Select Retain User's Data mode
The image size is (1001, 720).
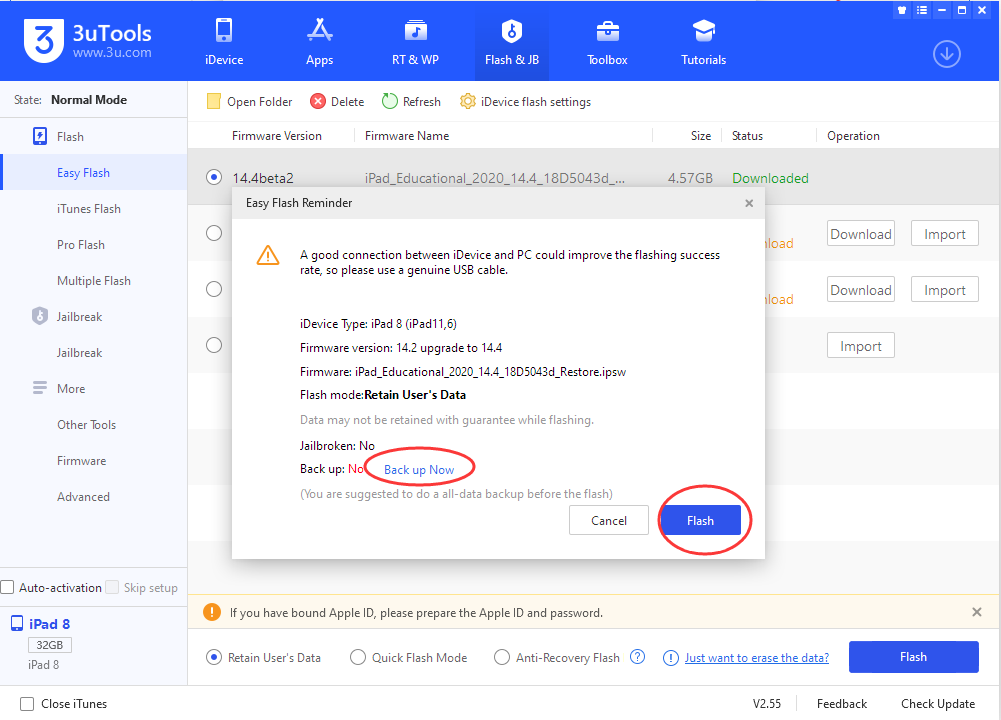pyautogui.click(x=214, y=657)
